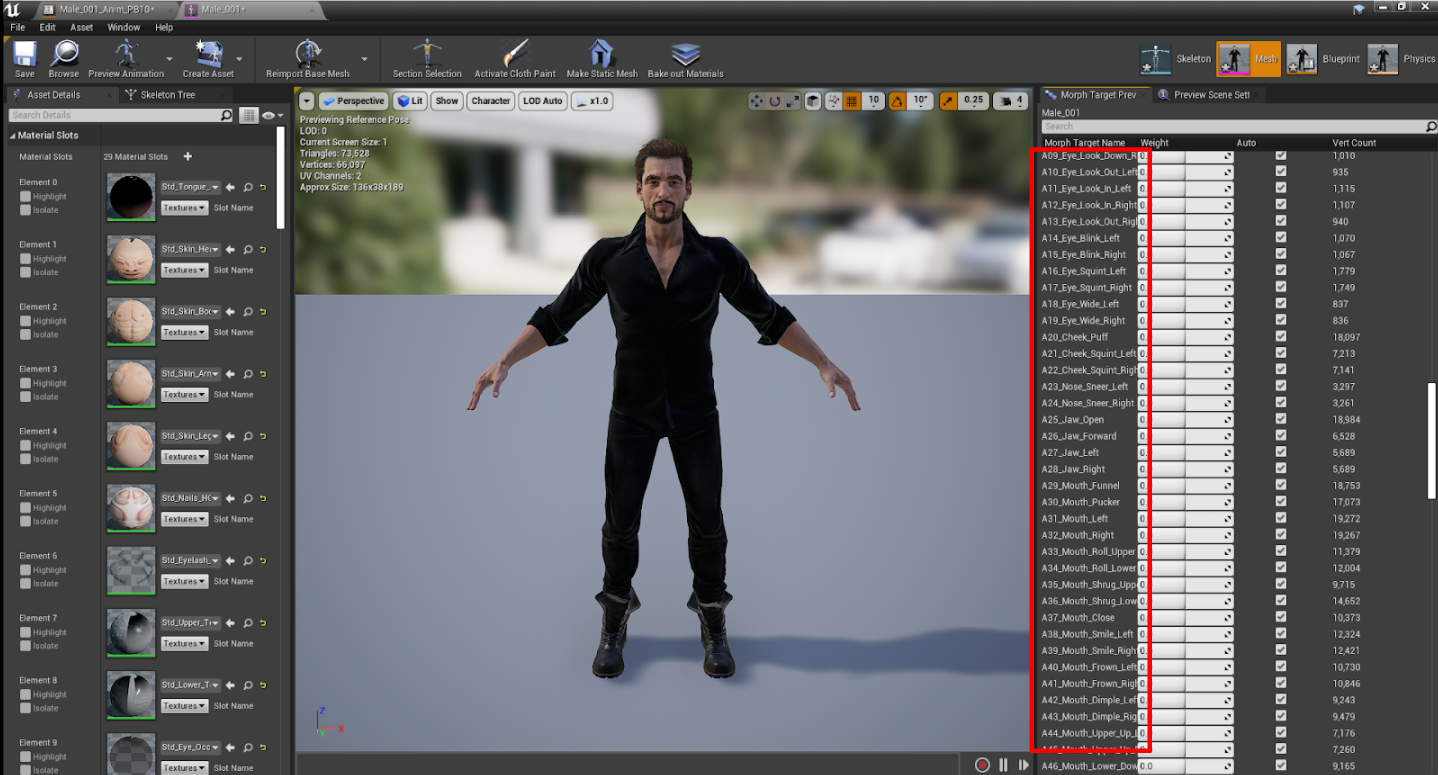Toggle scale snapping icon in viewport
The height and width of the screenshot is (775, 1438).
948,101
